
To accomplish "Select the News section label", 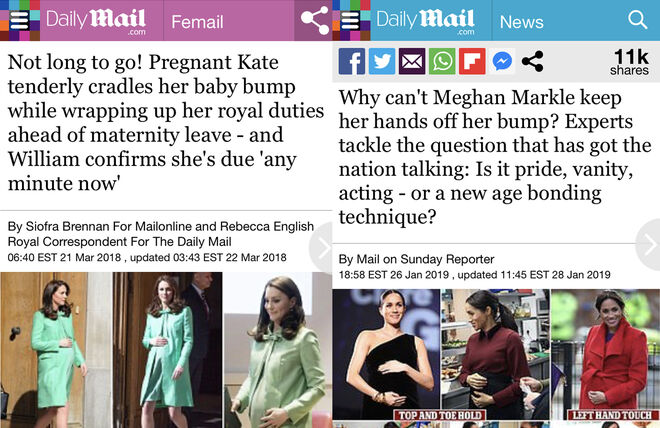I will pyautogui.click(x=521, y=21).
